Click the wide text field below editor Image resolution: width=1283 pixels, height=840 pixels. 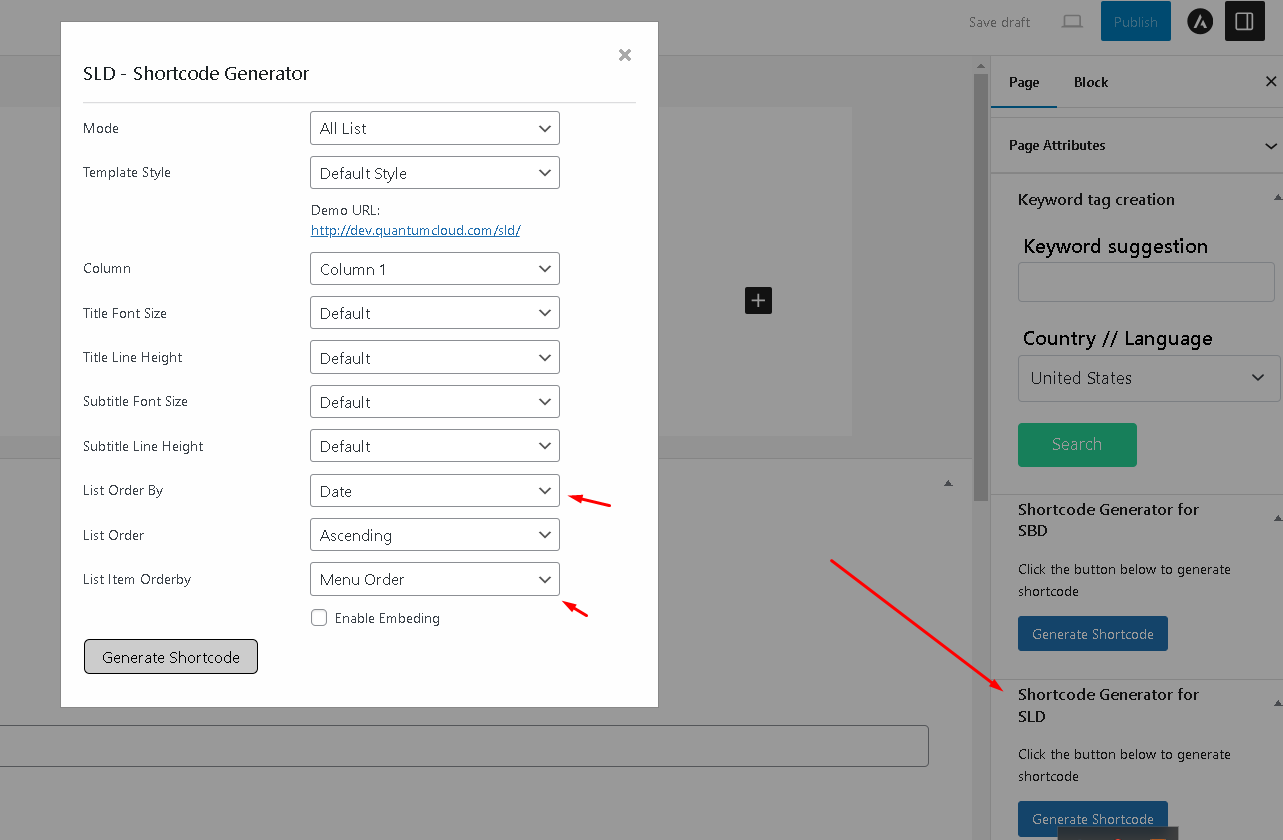tap(464, 746)
